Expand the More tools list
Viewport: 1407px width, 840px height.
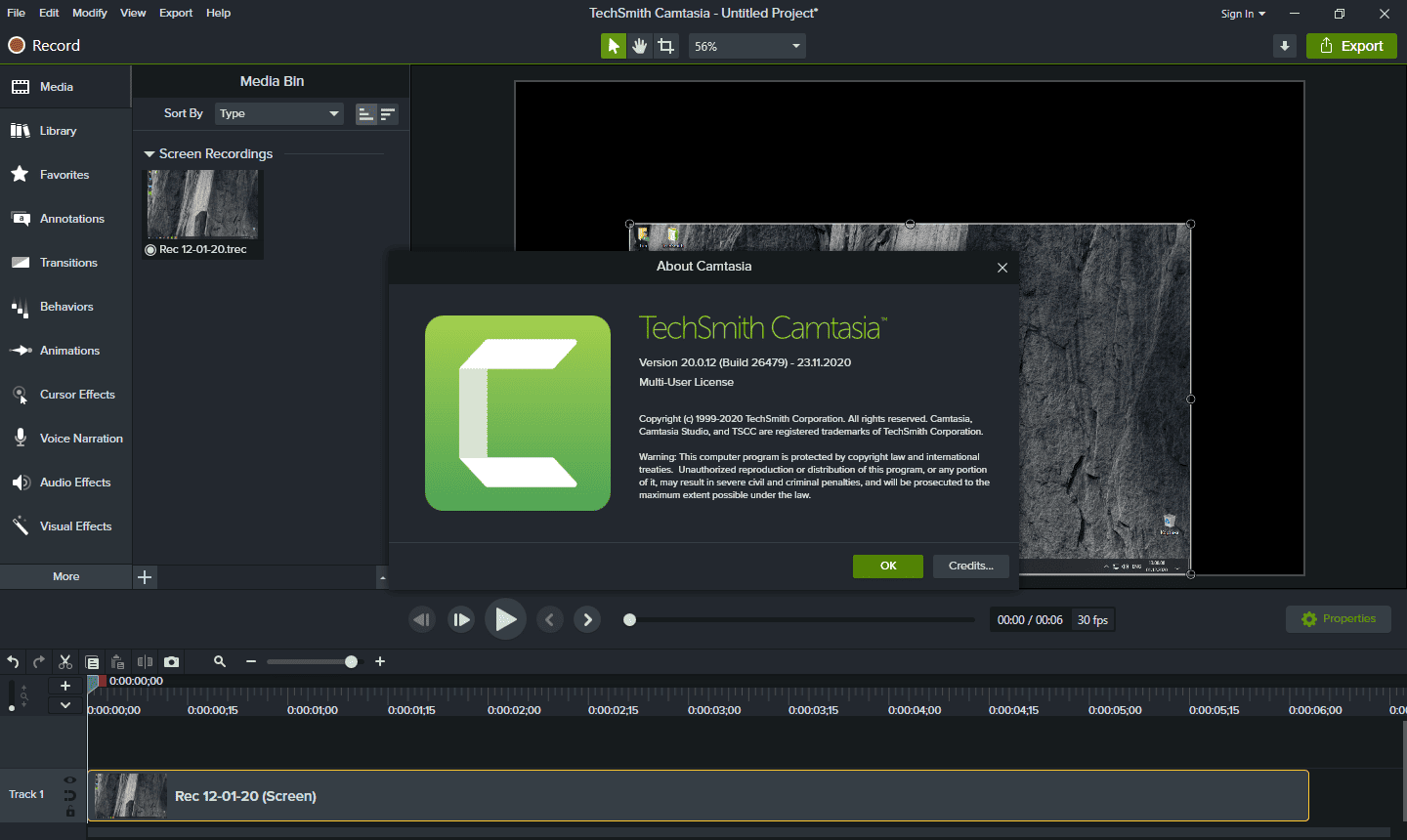(x=65, y=576)
